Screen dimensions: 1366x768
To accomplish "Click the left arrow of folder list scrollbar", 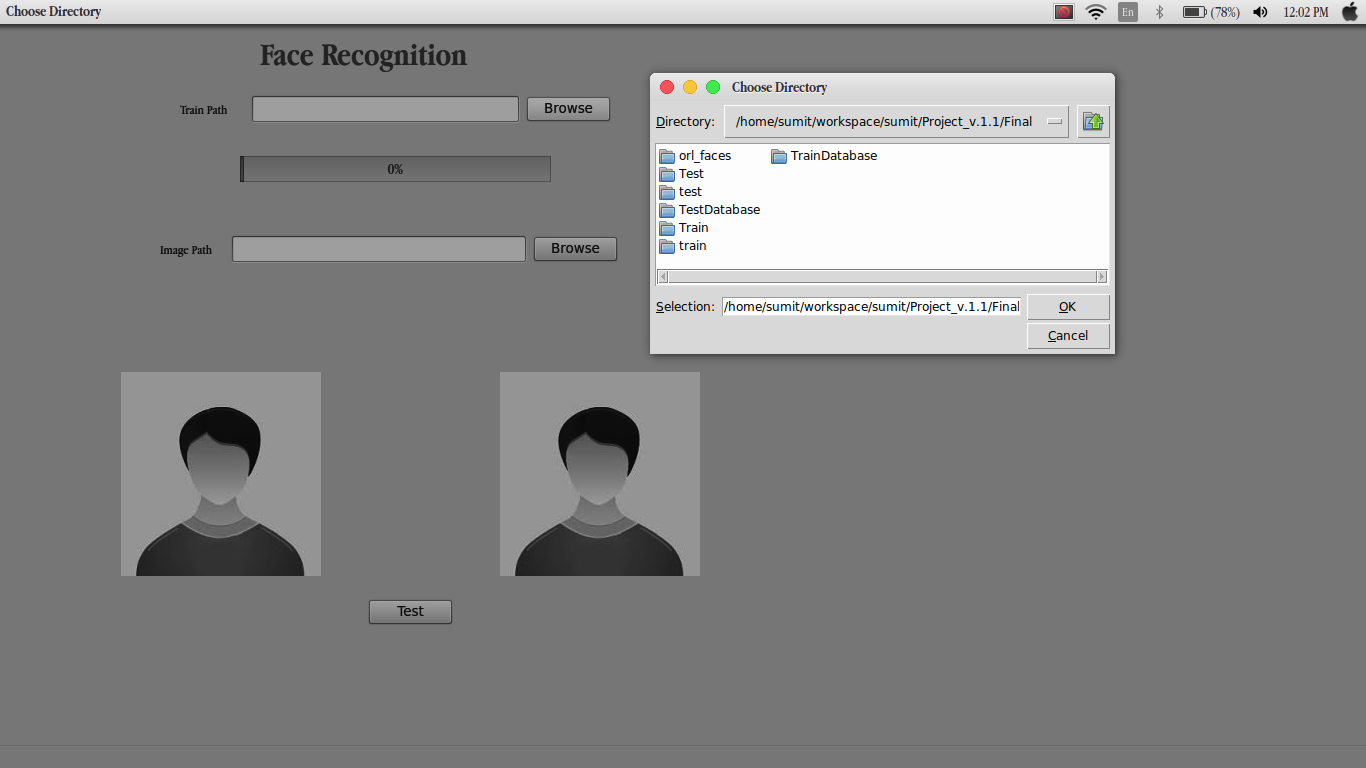I will tap(662, 277).
